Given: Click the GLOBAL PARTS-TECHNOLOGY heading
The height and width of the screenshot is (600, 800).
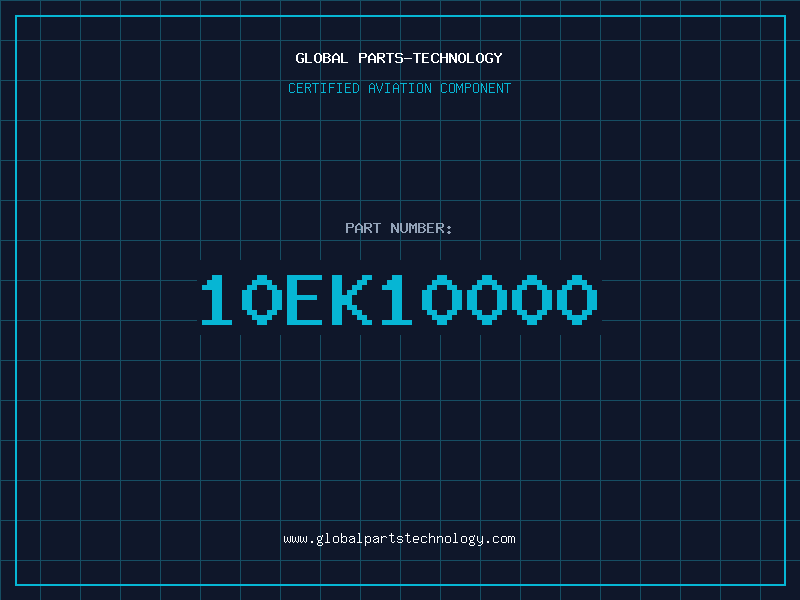Looking at the screenshot, I should click(x=399, y=58).
